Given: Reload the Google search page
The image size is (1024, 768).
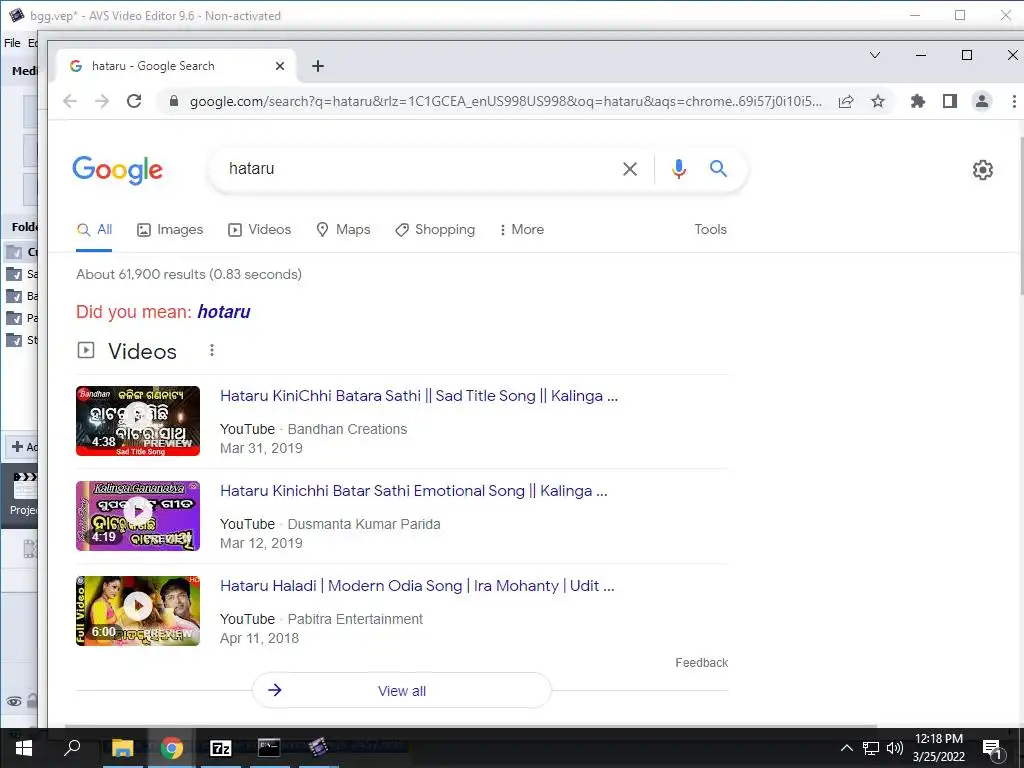Looking at the screenshot, I should point(134,101).
